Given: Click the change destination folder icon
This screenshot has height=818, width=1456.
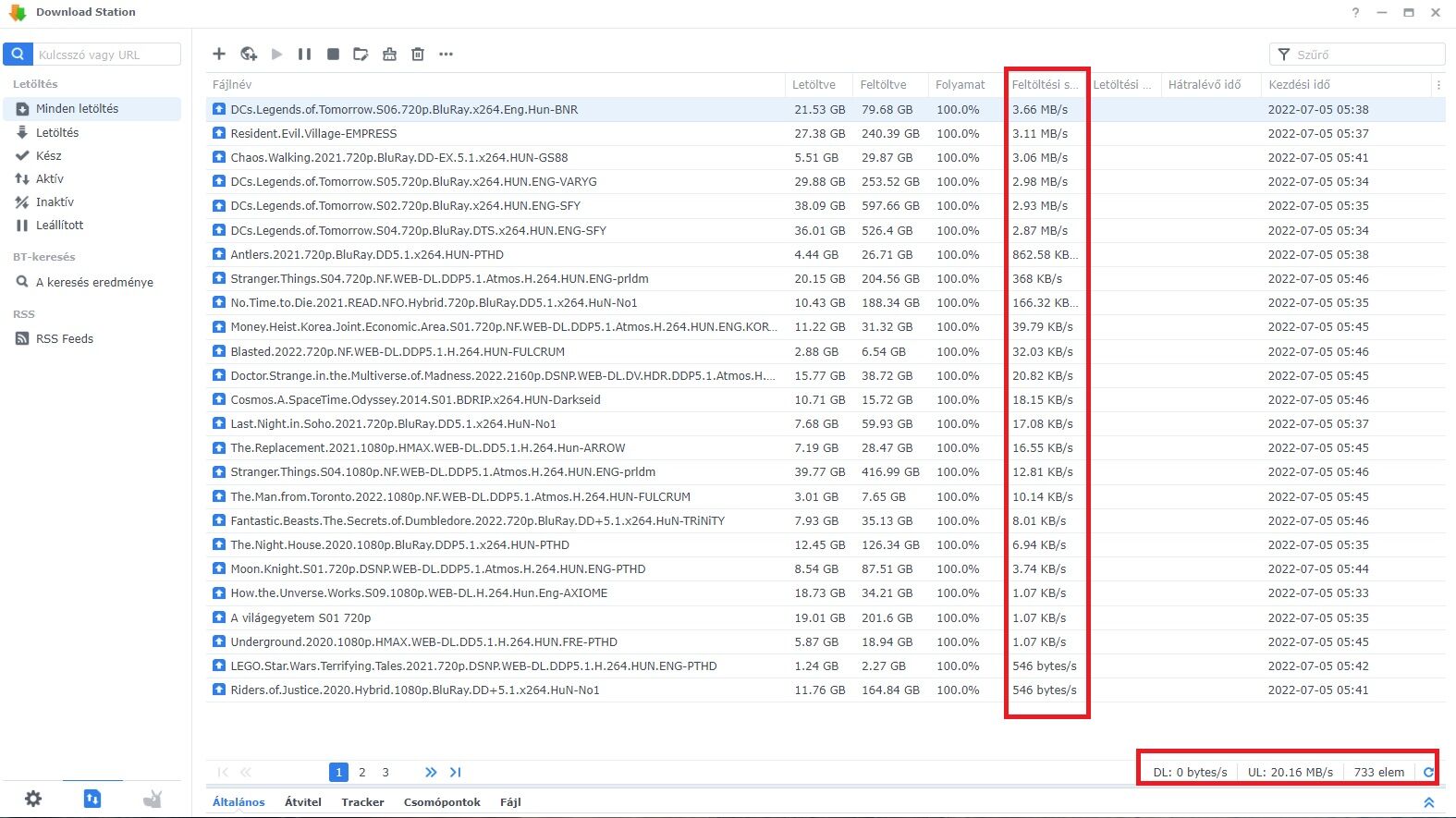Looking at the screenshot, I should click(x=361, y=55).
